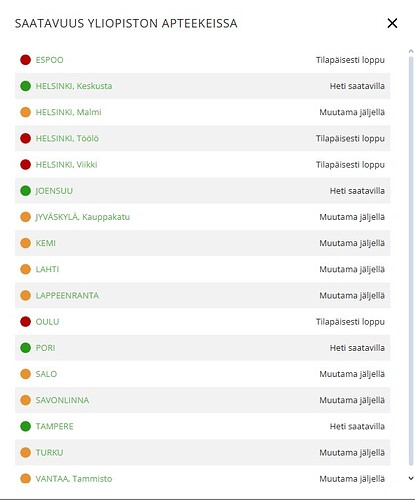The image size is (415, 500).
Task: Open the SAVONLINNA pharmacy link
Action: coord(62,400)
